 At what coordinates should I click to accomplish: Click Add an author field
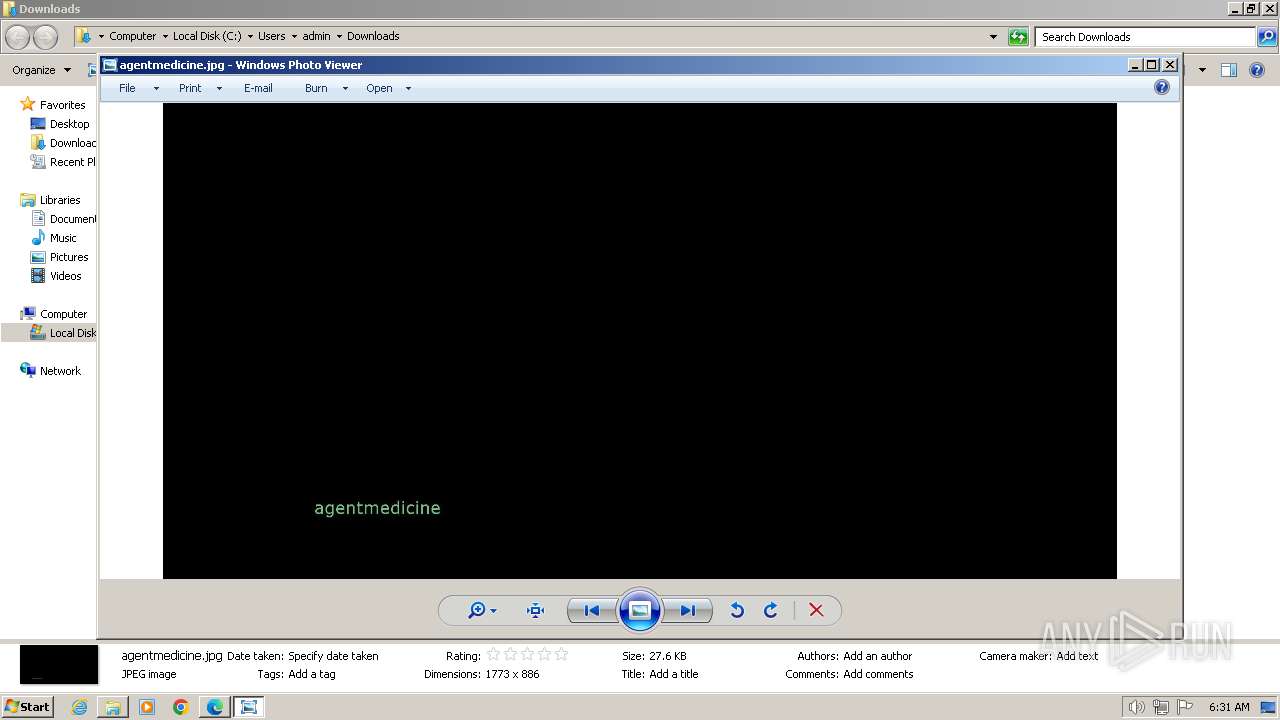click(877, 656)
